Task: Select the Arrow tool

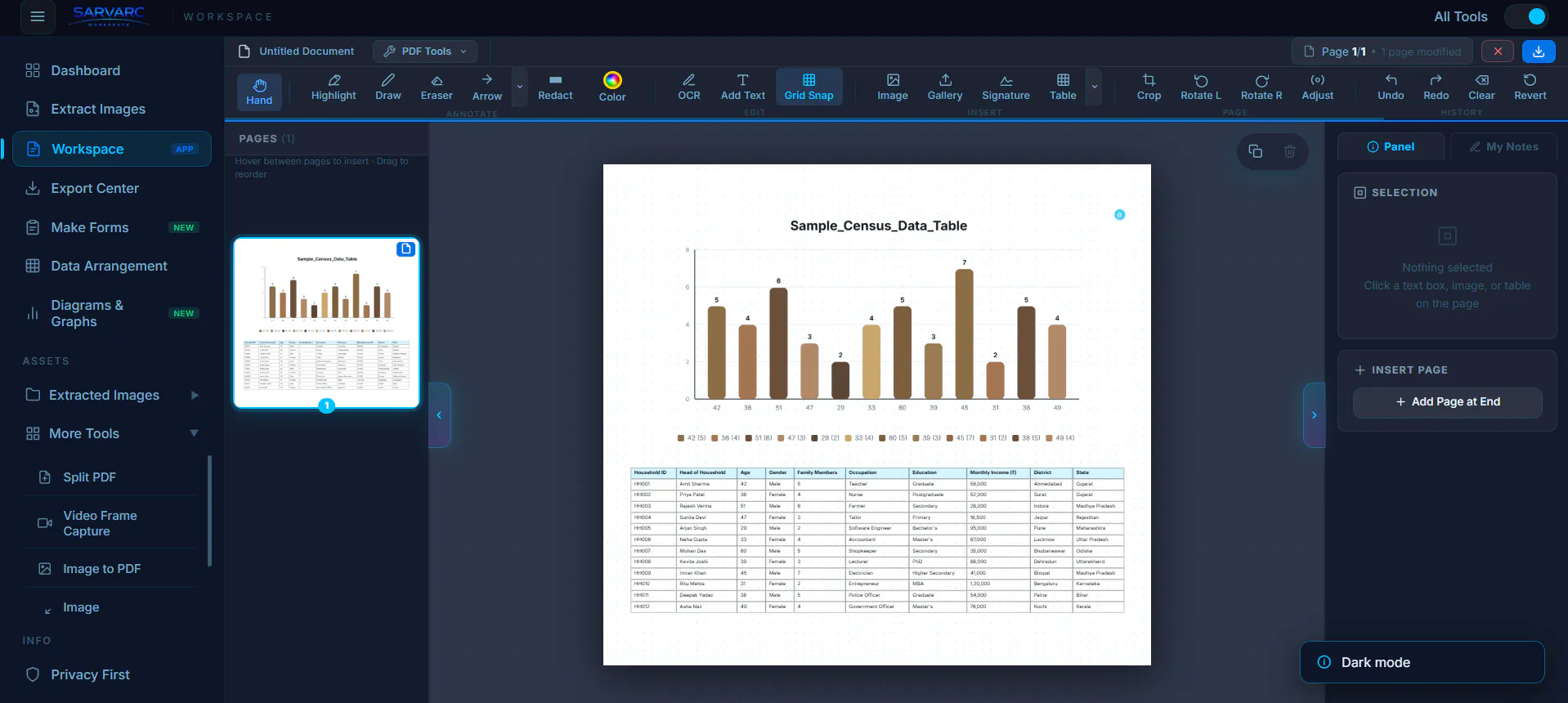Action: pos(487,87)
